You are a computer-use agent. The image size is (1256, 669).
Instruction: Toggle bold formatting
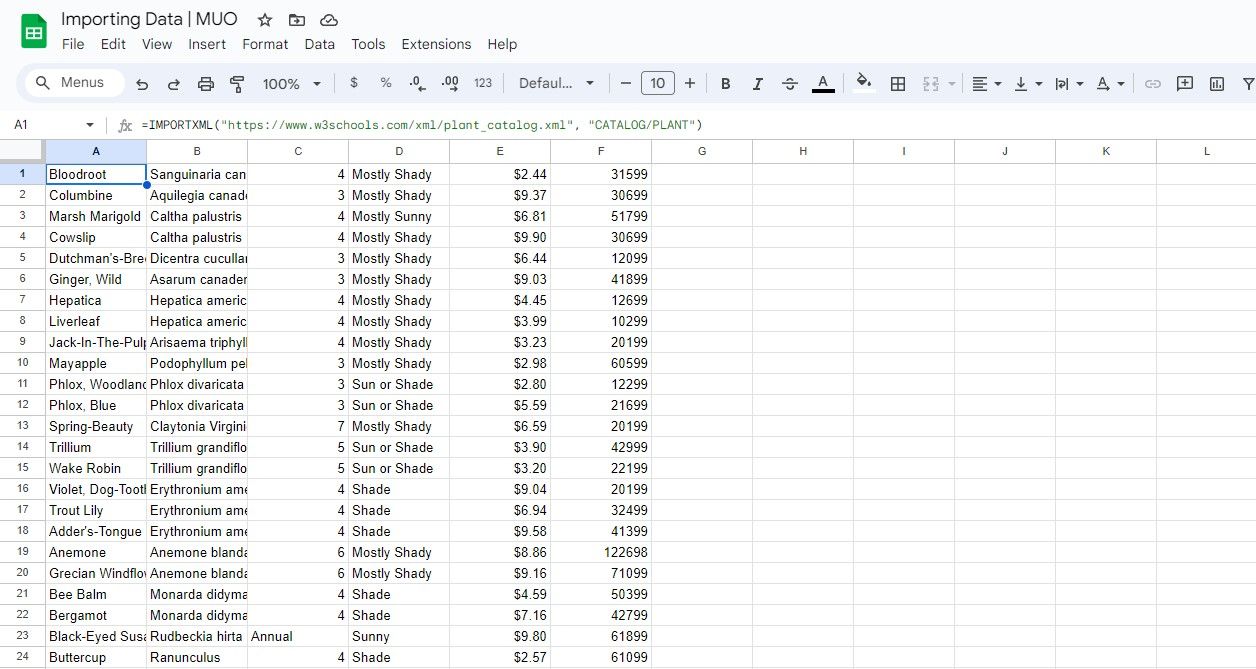[725, 84]
